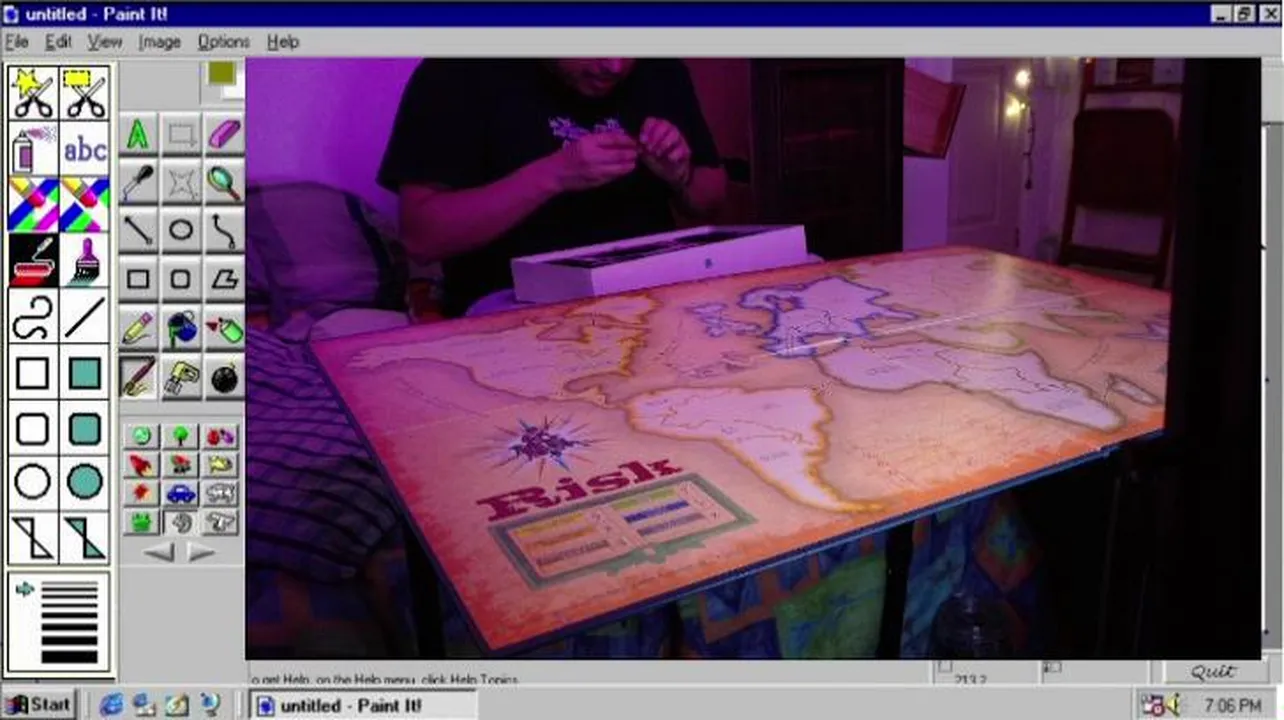Select the hand mixer smudge tool
Screen dimensions: 1284x720
pyautogui.click(x=181, y=378)
